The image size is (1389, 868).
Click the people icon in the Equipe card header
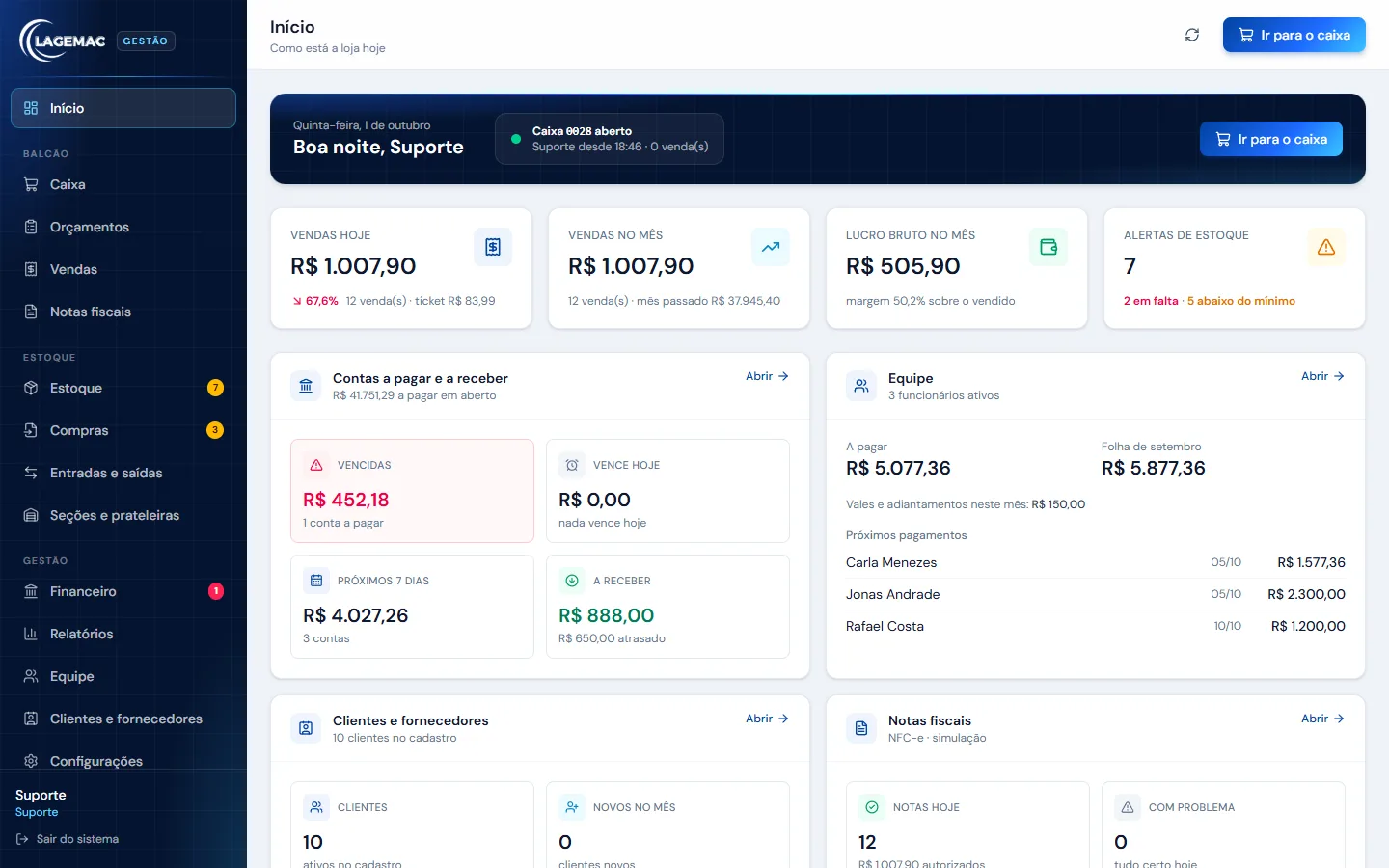point(861,386)
